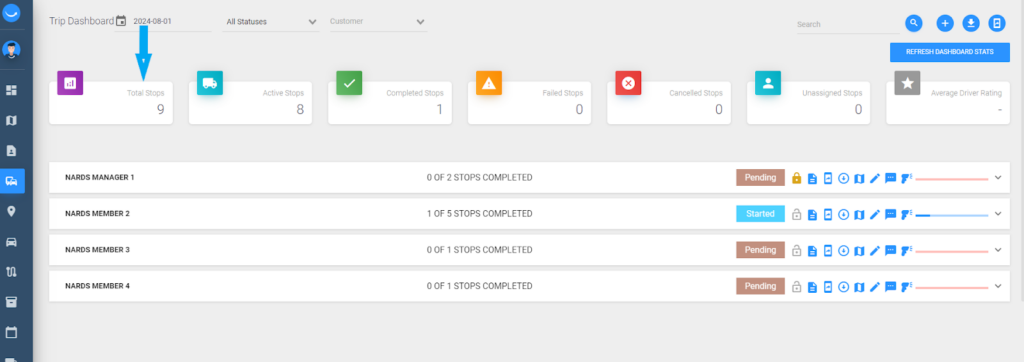Click the NARDS MEMBER 2 name
1024x362 pixels.
98,214
